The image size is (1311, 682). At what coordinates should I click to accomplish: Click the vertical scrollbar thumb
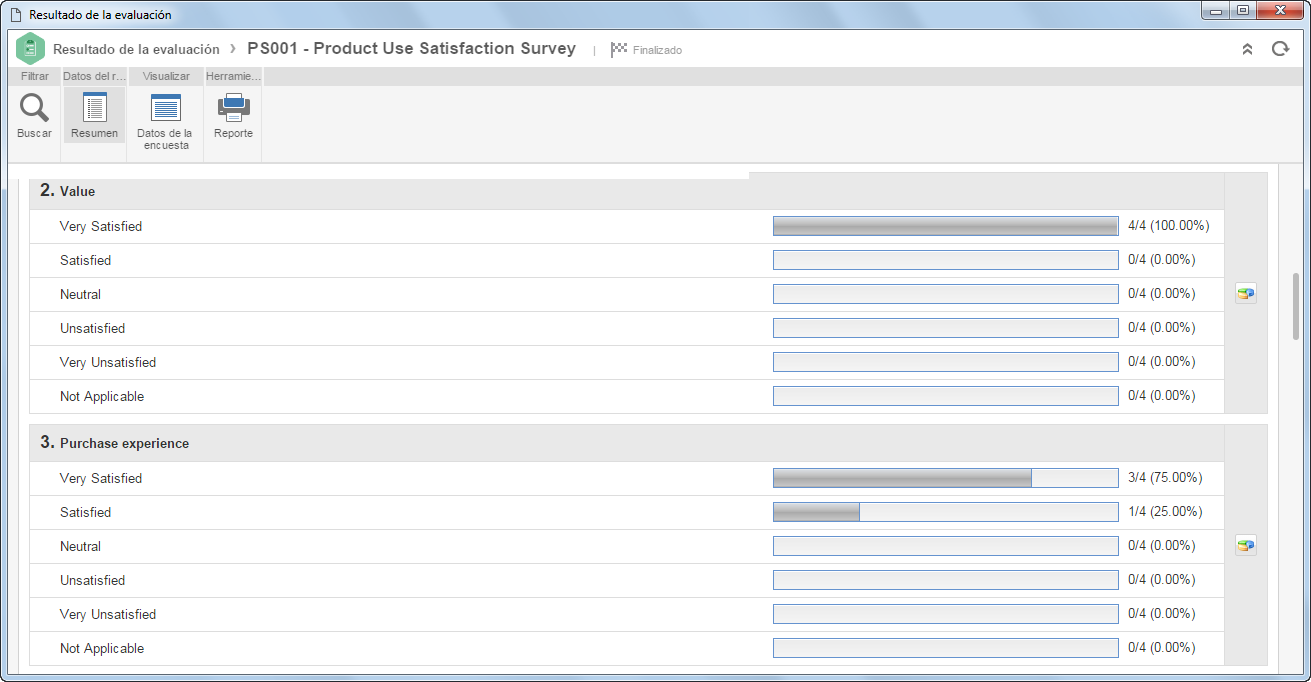[1296, 306]
